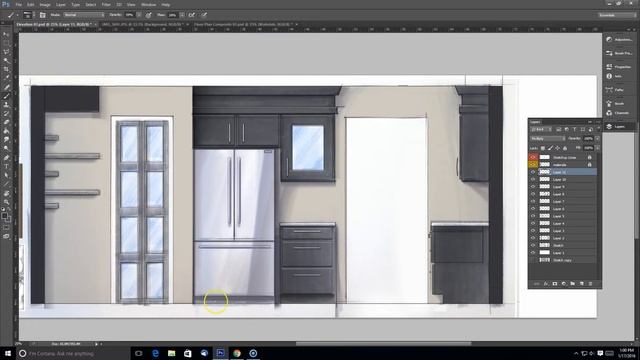
Task: Create a new group in the Layers panel
Action: pos(573,284)
